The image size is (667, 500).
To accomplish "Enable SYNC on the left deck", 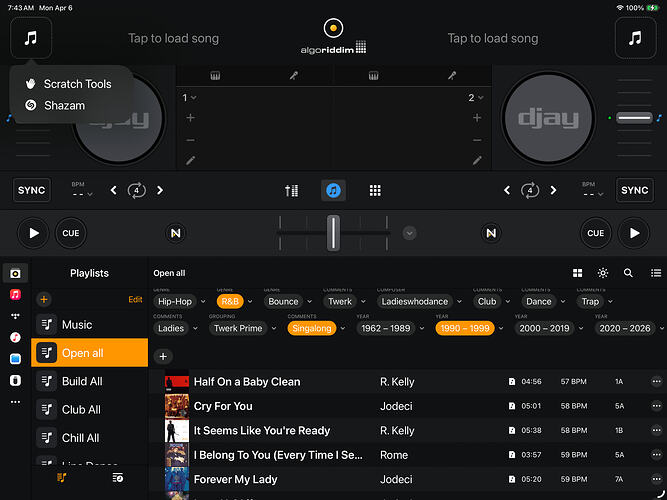I will (32, 190).
